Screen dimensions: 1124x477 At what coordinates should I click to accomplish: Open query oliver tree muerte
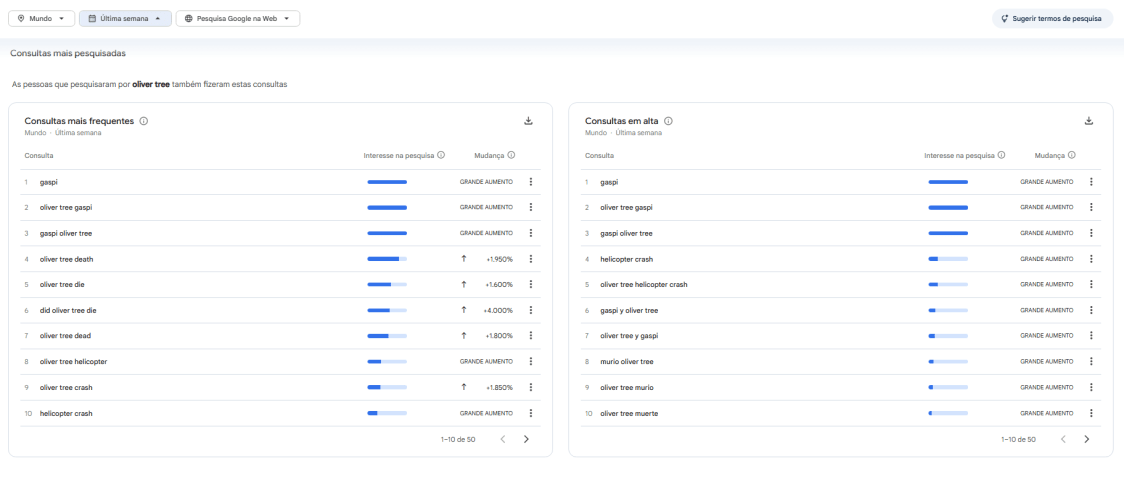[x=629, y=413]
